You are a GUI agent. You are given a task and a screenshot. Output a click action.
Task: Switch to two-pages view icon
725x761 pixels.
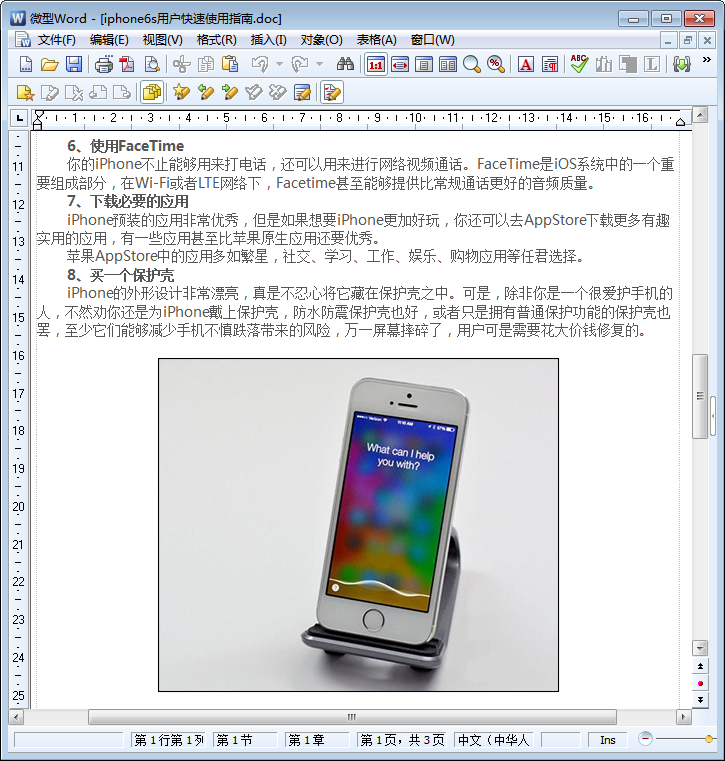coord(448,64)
